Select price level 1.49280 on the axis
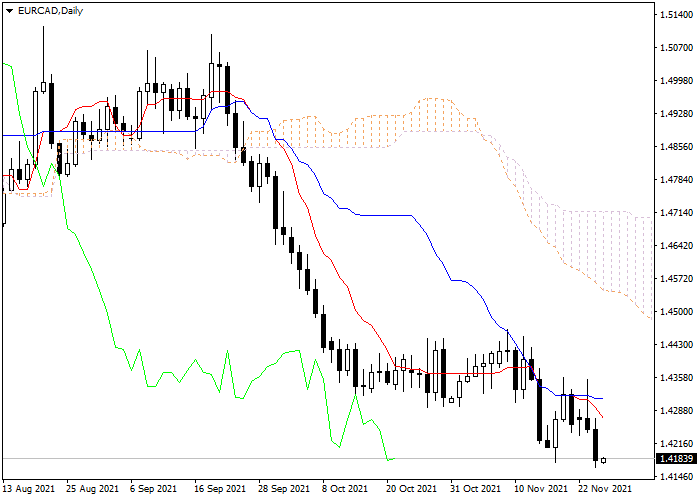 click(x=676, y=114)
